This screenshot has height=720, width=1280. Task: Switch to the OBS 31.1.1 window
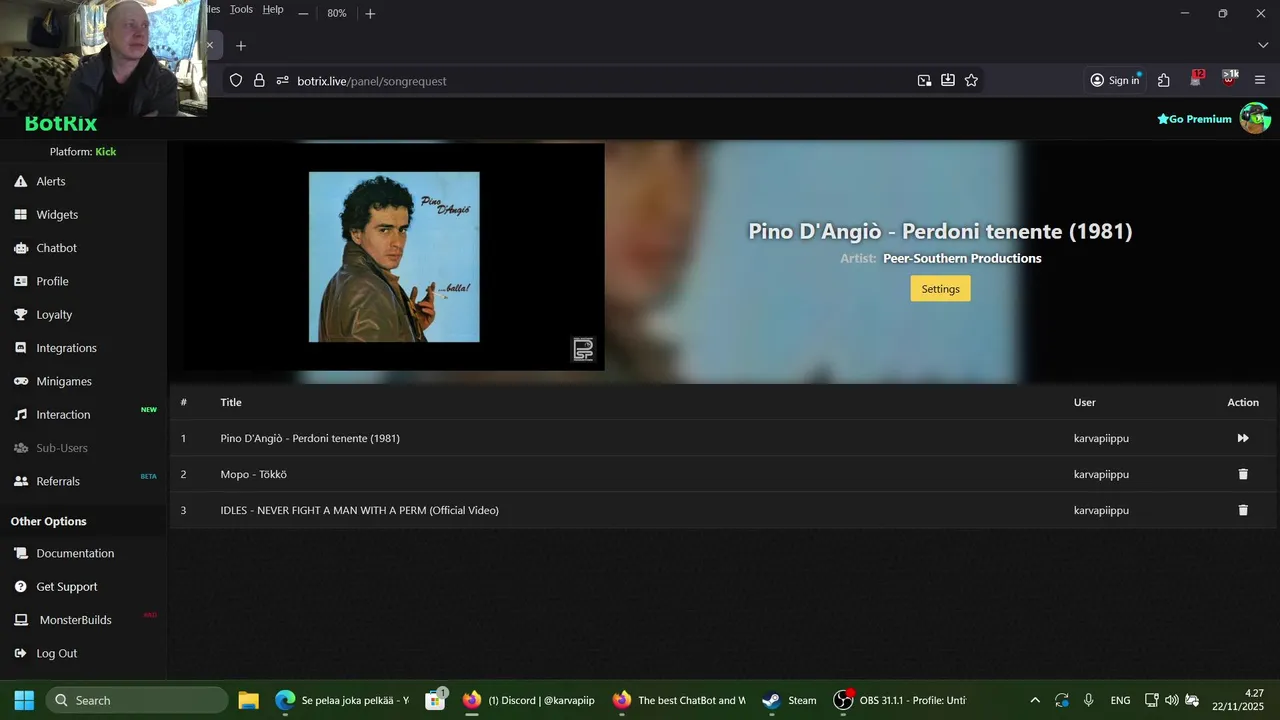[x=900, y=700]
